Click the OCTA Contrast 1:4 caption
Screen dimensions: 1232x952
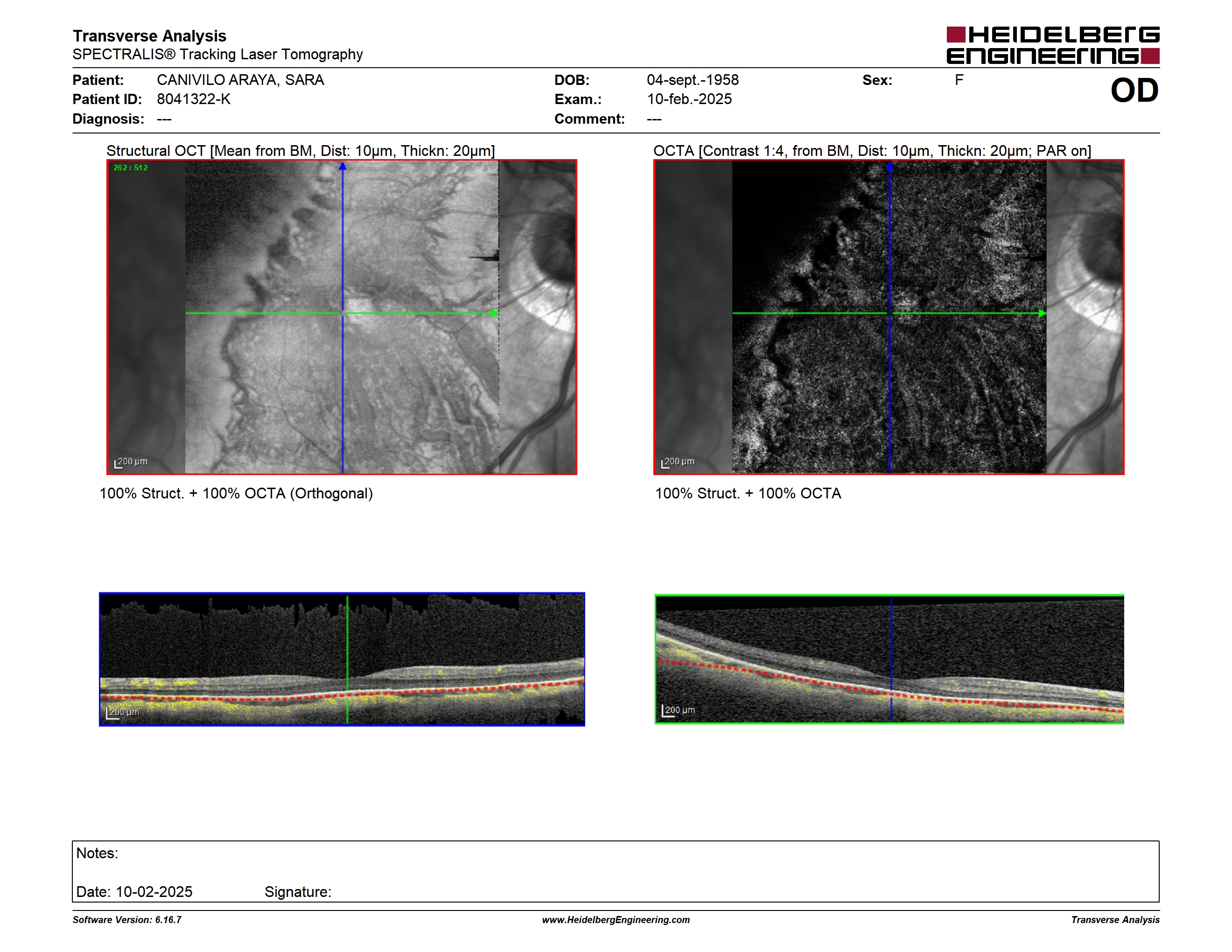coord(872,151)
